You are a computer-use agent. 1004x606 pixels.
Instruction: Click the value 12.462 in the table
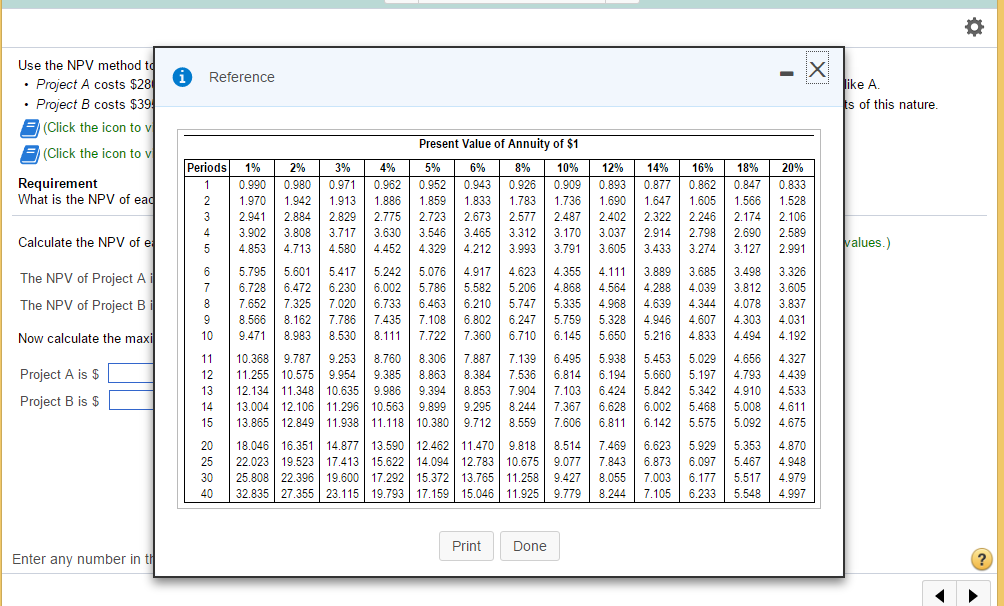tap(432, 446)
